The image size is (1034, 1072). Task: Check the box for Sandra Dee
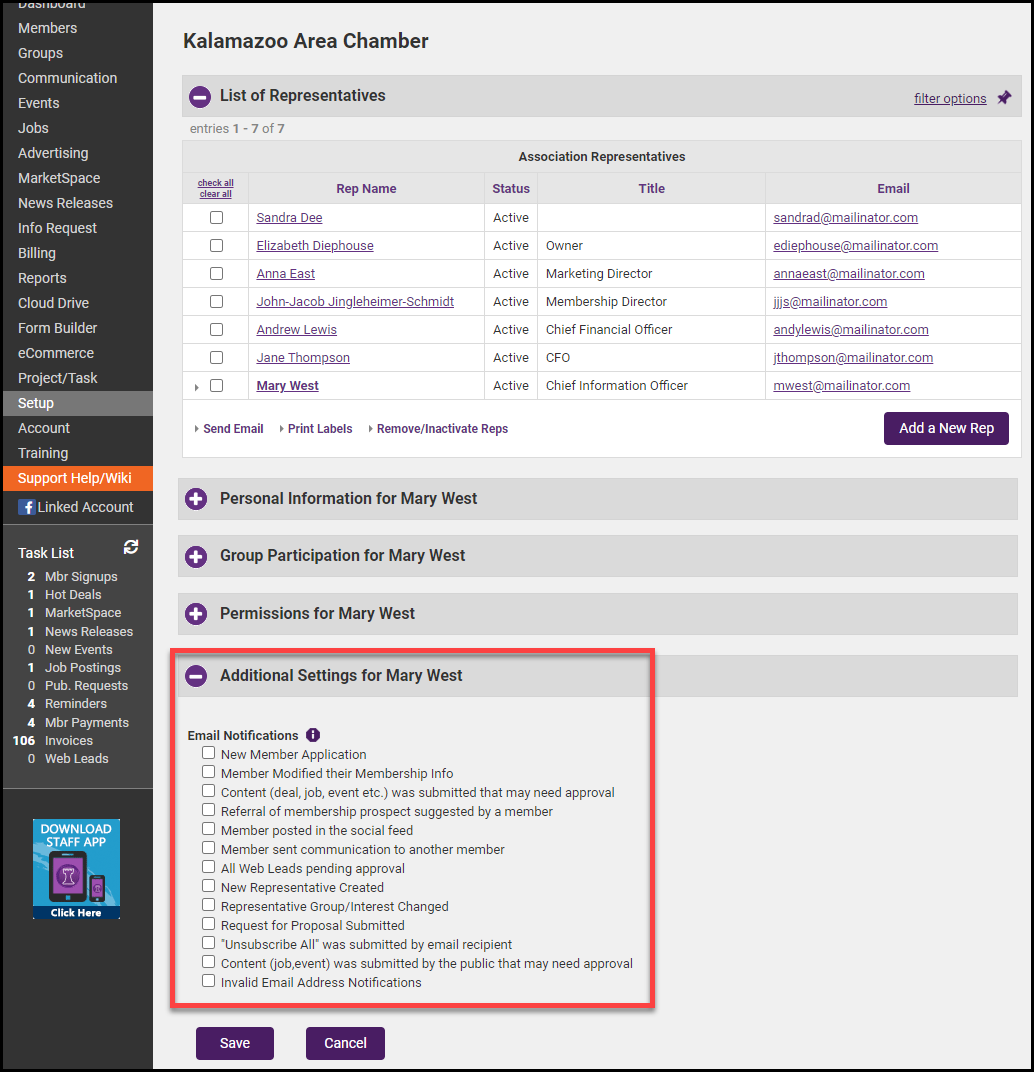click(x=216, y=218)
